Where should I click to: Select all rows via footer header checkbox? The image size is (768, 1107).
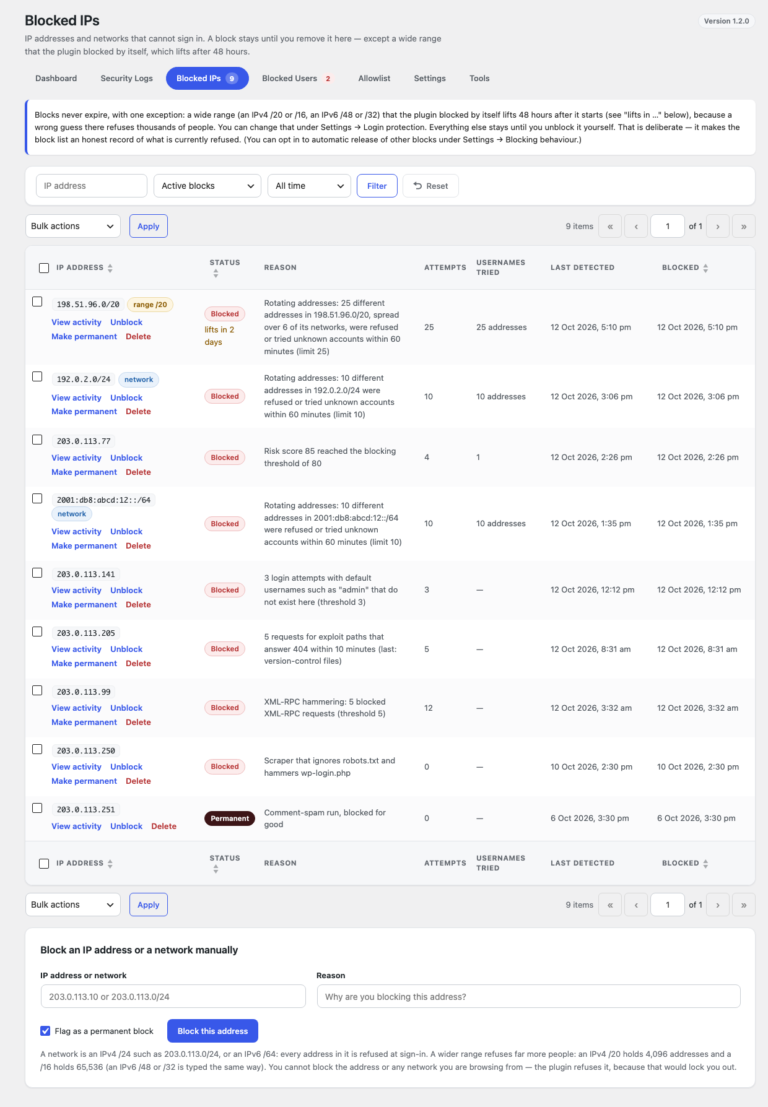pos(44,863)
